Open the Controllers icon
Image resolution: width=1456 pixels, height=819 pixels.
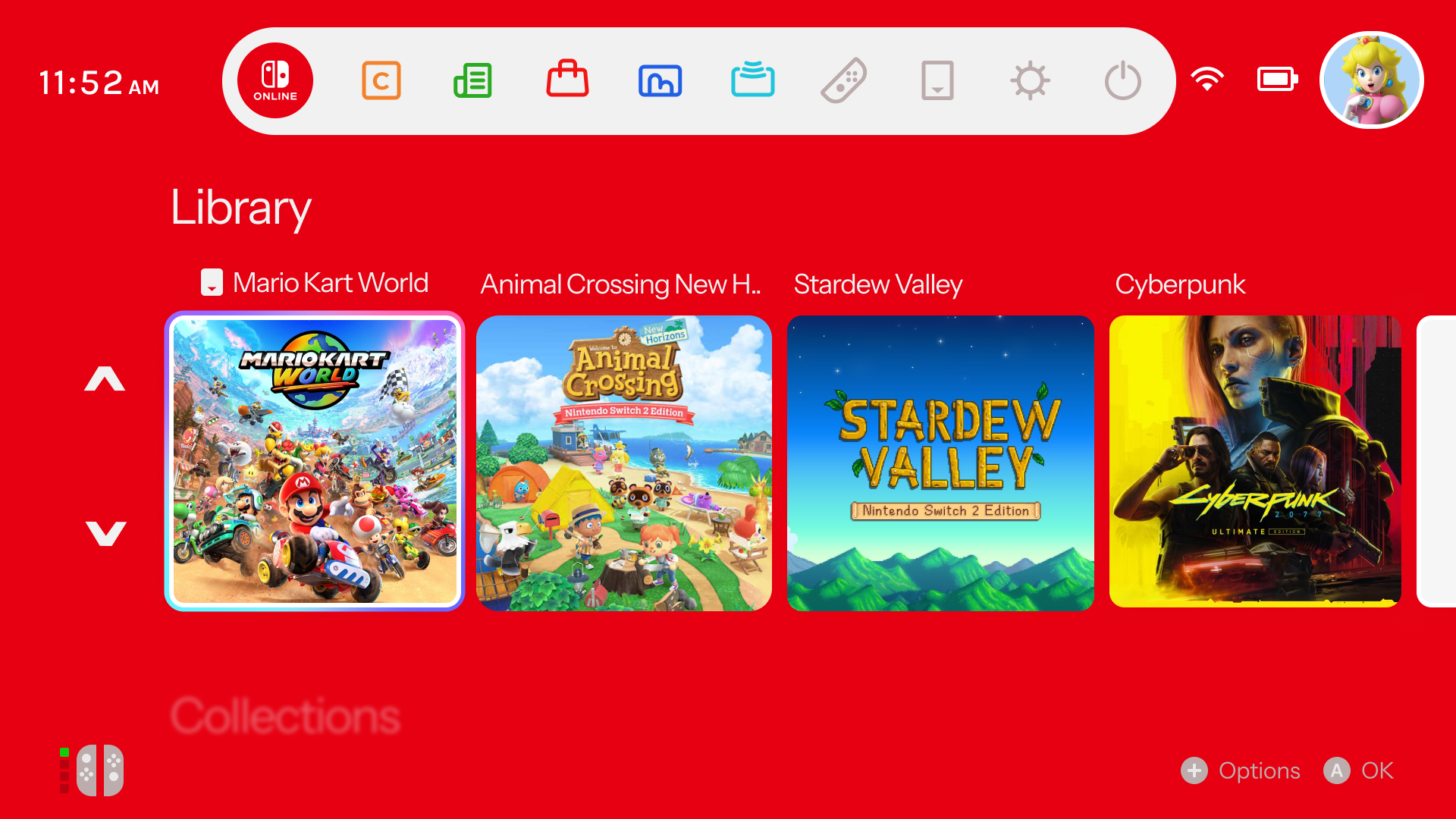click(844, 80)
